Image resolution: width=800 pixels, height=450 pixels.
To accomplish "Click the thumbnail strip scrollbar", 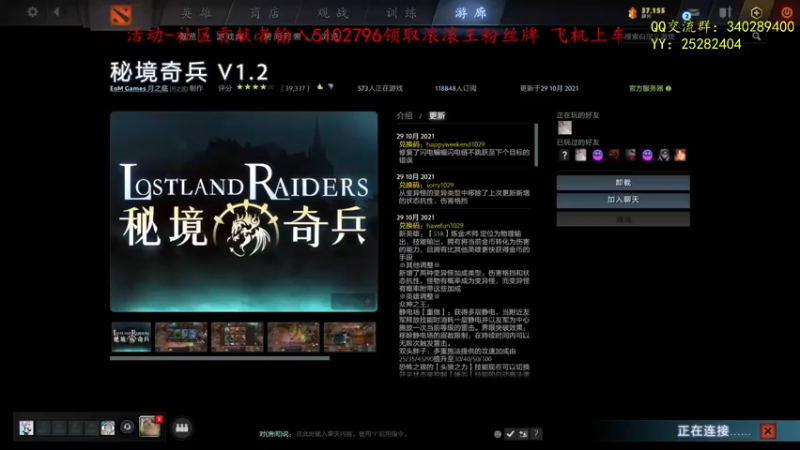I will 219,358.
